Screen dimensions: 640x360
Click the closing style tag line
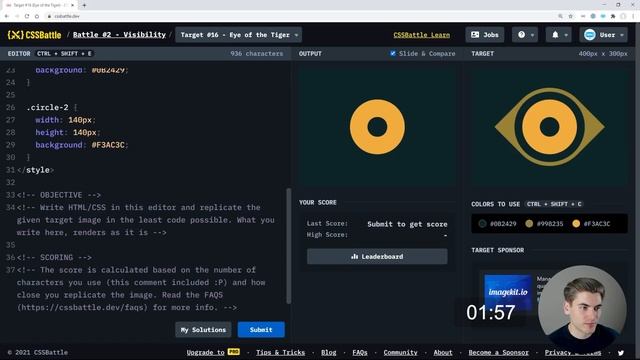(x=36, y=170)
